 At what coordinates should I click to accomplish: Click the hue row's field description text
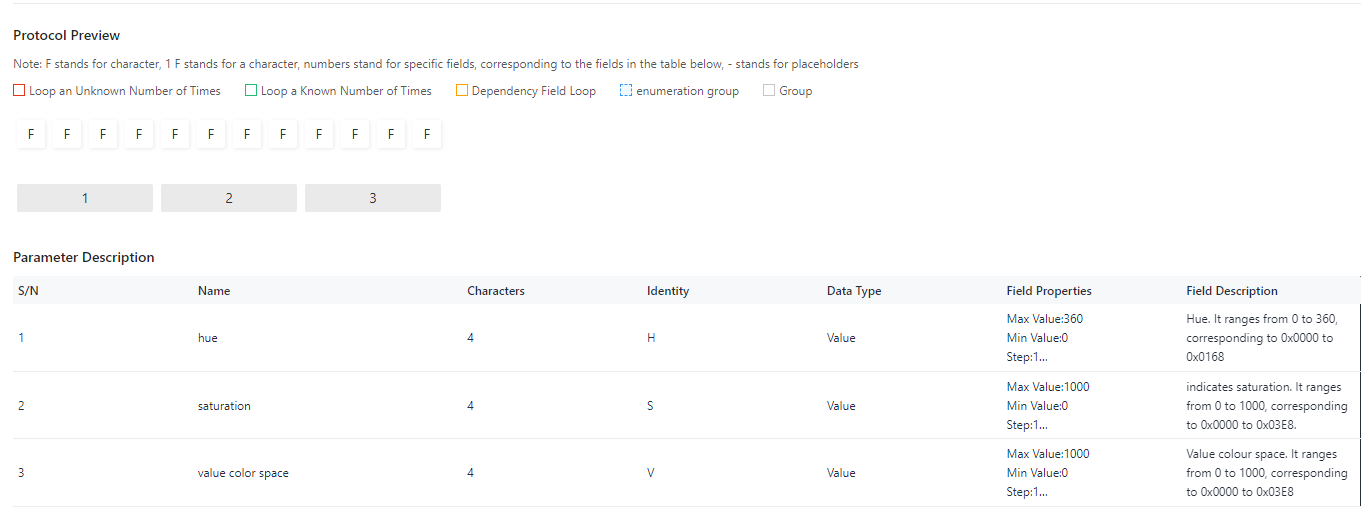[1260, 338]
